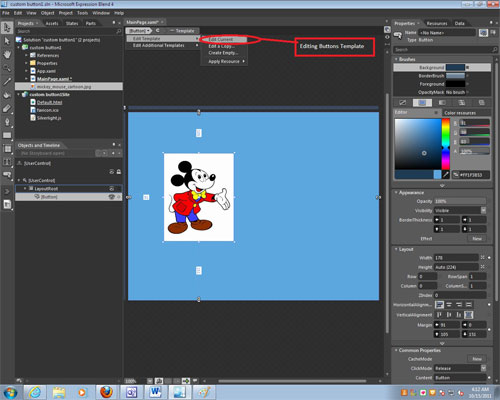Click the rainbow hue slider strip
This screenshot has width=500, height=400.
446,144
